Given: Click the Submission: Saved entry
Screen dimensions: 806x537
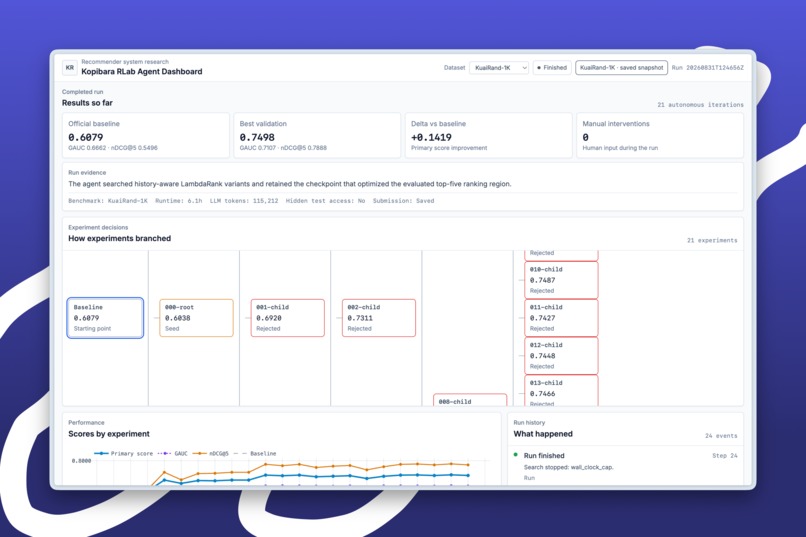Looking at the screenshot, I should point(404,201).
